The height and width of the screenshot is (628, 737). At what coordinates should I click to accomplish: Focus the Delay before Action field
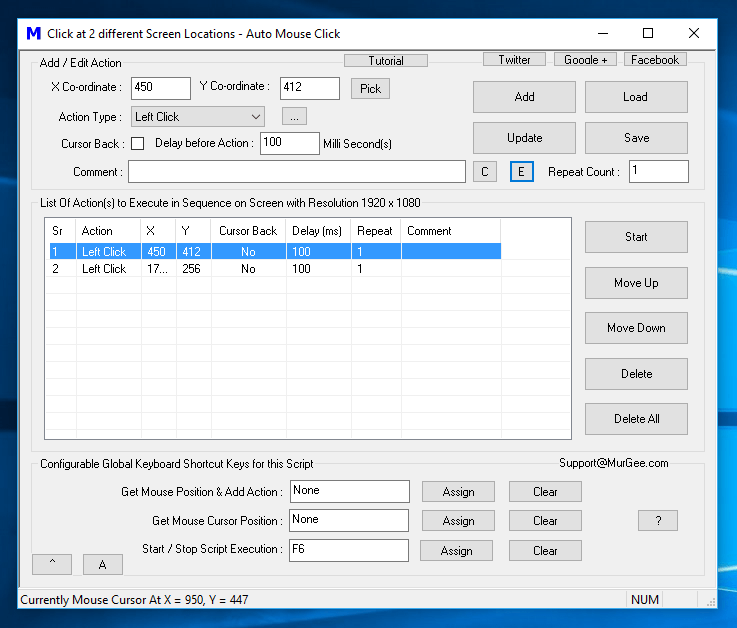click(290, 143)
